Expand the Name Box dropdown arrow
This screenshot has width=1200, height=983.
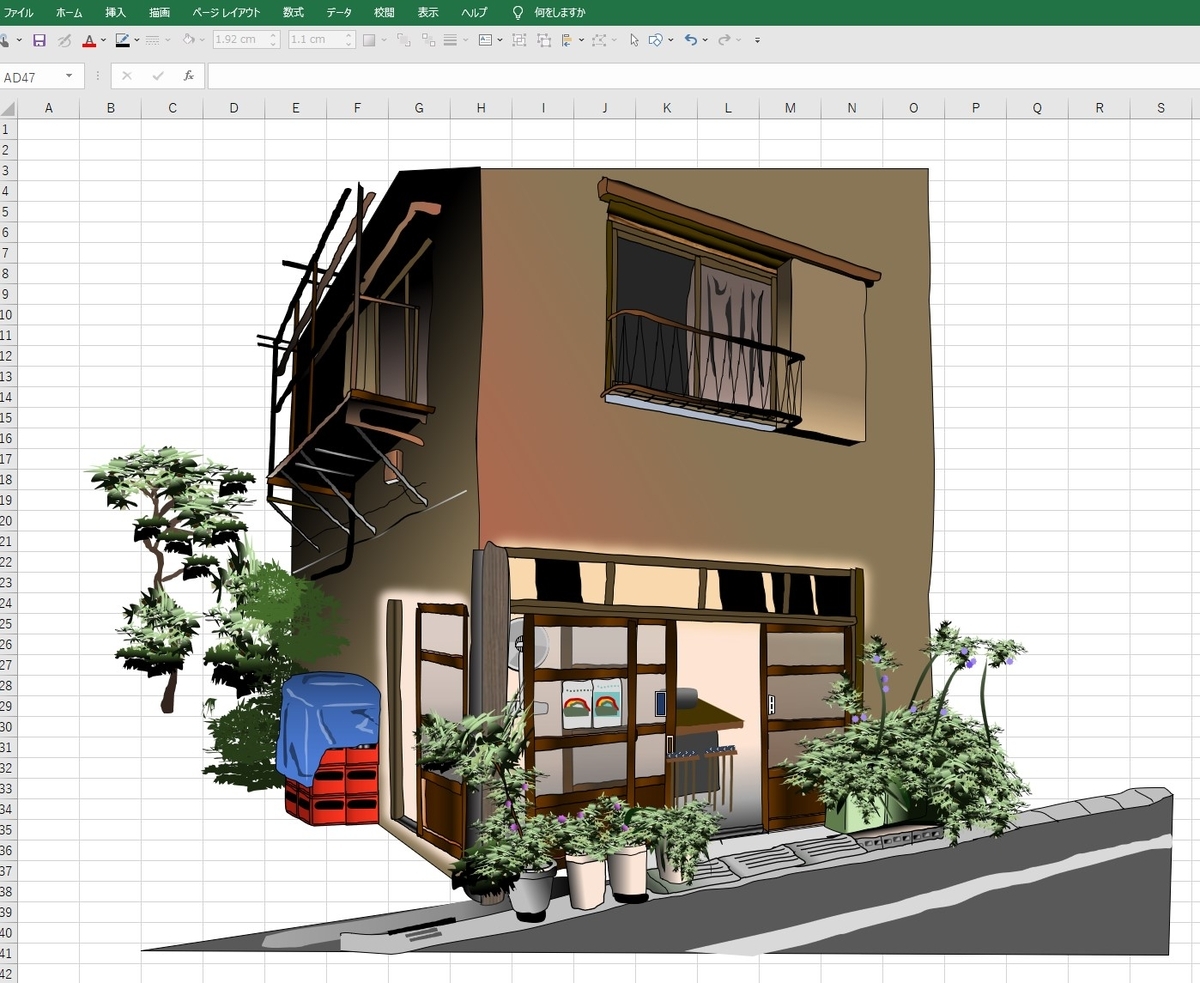pos(69,76)
